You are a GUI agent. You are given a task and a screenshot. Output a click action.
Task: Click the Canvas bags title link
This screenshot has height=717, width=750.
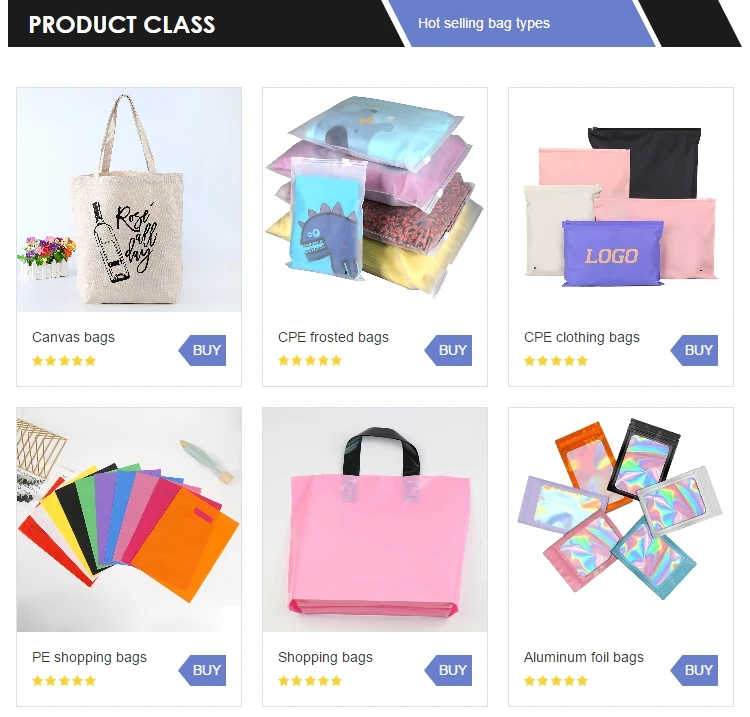tap(73, 337)
